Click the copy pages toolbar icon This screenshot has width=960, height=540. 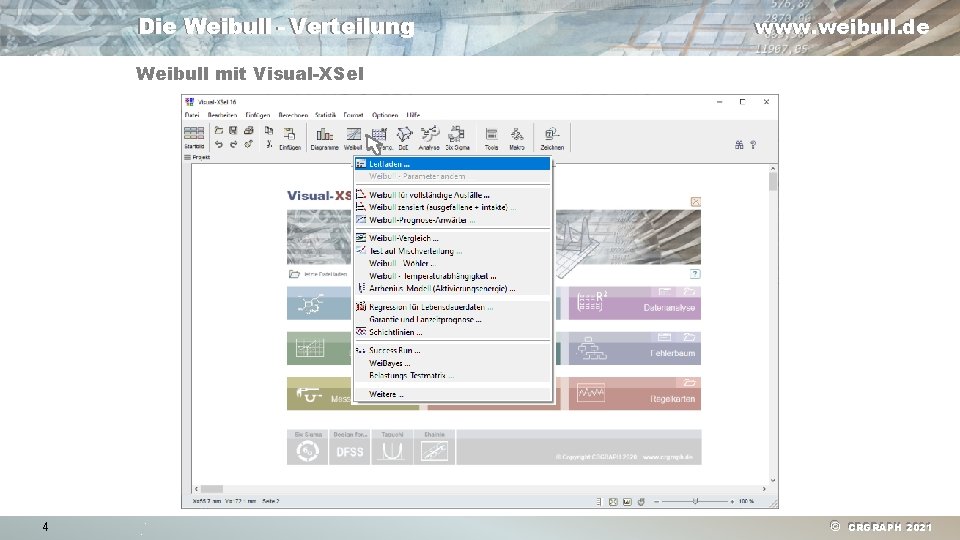click(269, 130)
